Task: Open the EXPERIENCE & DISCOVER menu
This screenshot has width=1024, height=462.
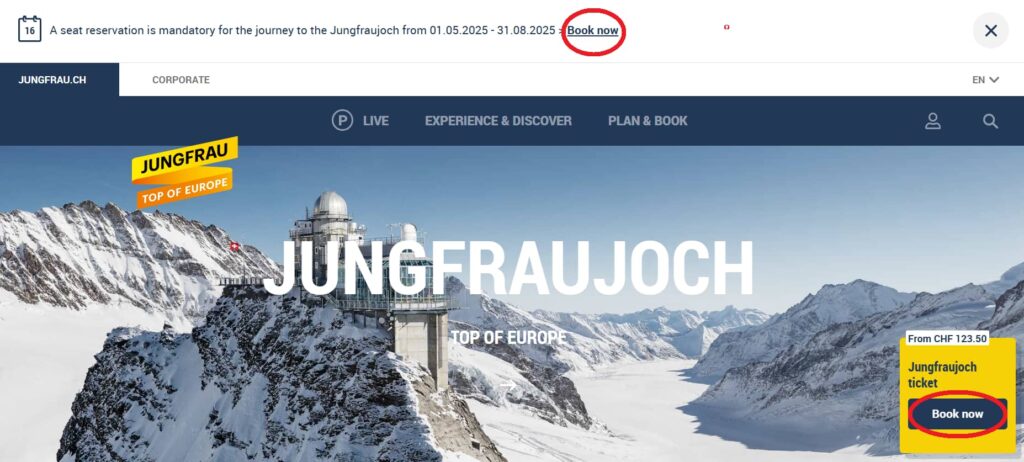Action: [x=498, y=121]
